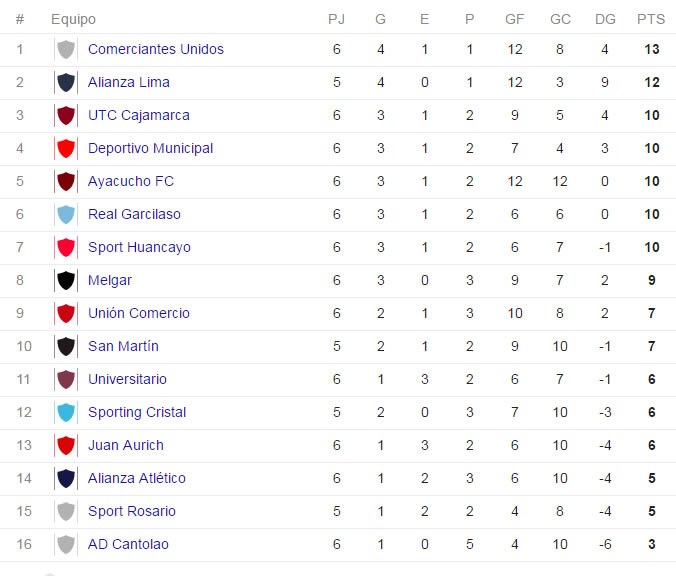
Task: Click the Alianza Lima shield icon
Action: (x=66, y=82)
